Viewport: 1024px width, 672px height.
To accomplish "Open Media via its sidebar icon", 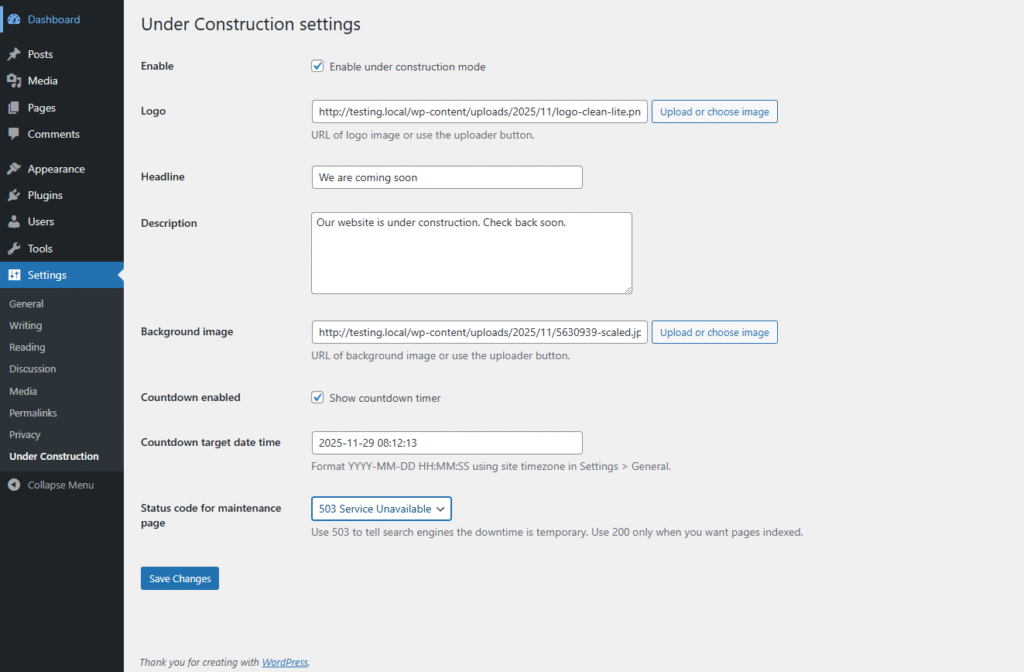I will (x=13, y=81).
